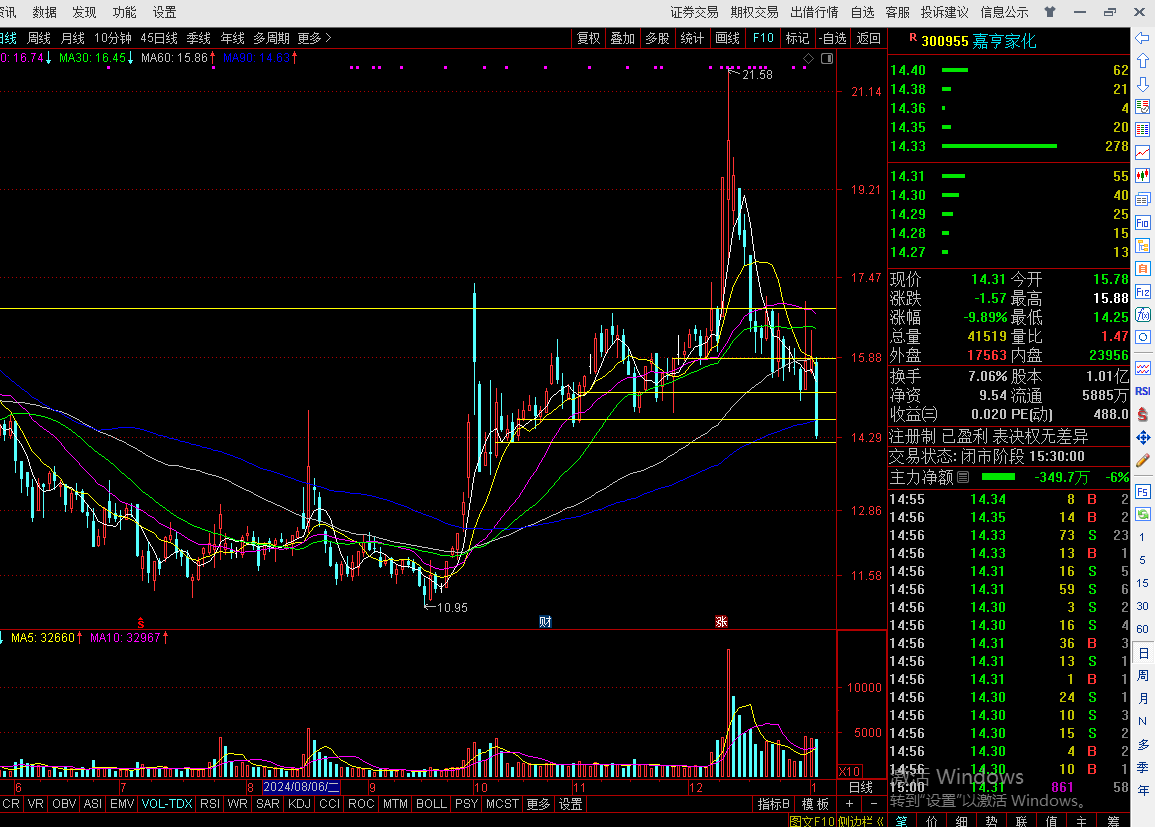The image size is (1155, 827).
Task: Select the candlestick chart icon in sidebar
Action: click(1143, 175)
